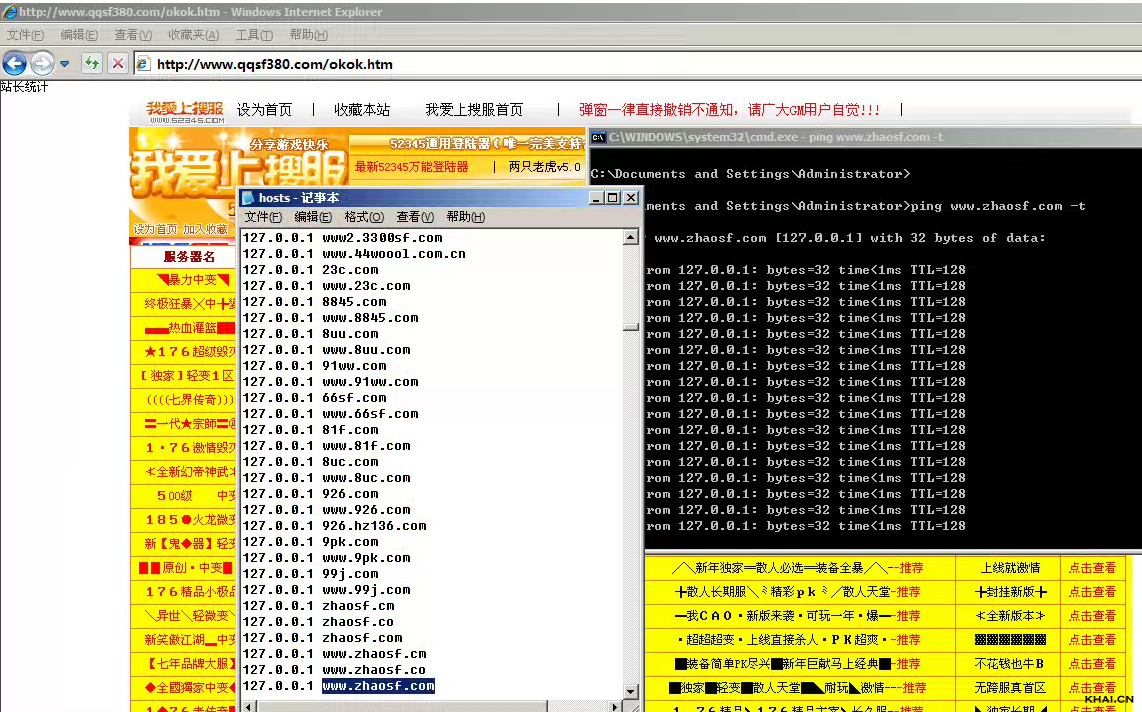Open Notepad 格式(O) format menu

pos(364,217)
